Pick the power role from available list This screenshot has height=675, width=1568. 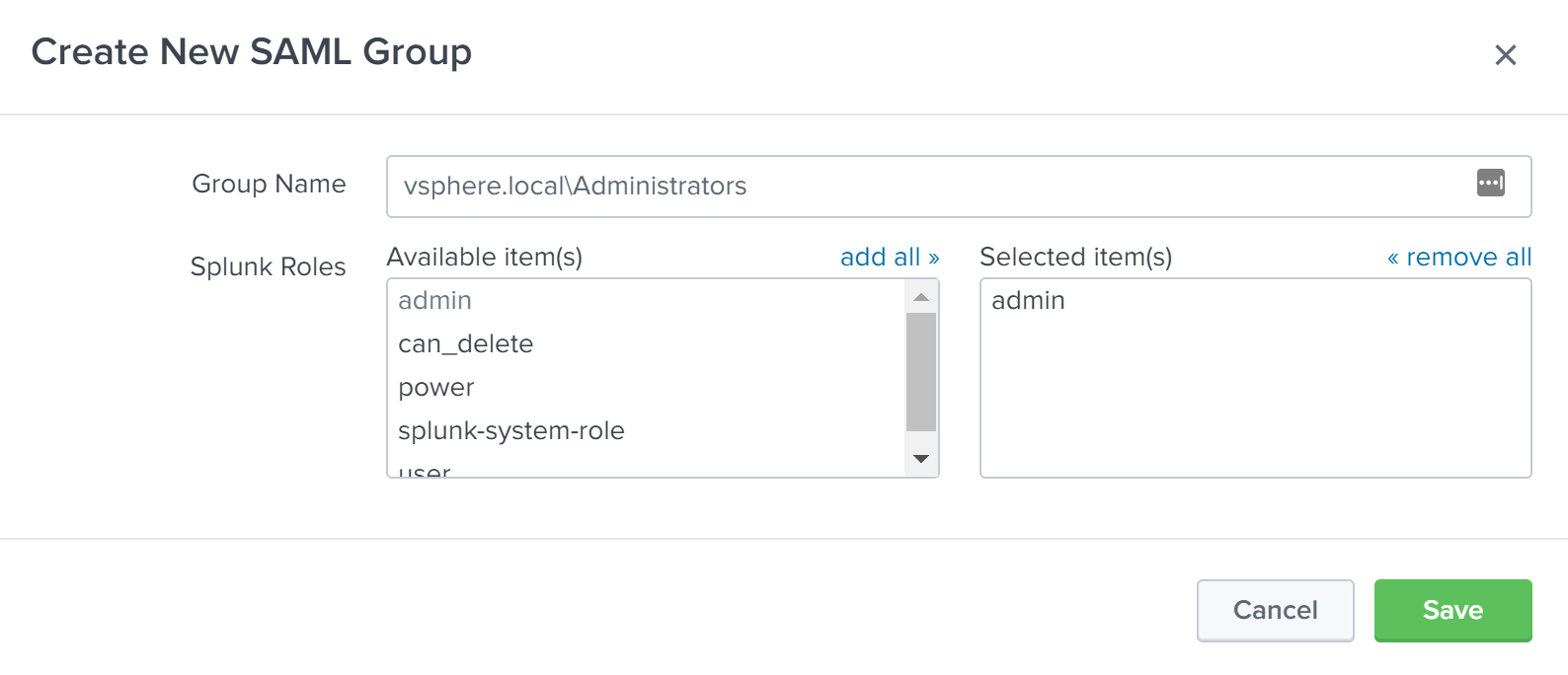pos(436,388)
